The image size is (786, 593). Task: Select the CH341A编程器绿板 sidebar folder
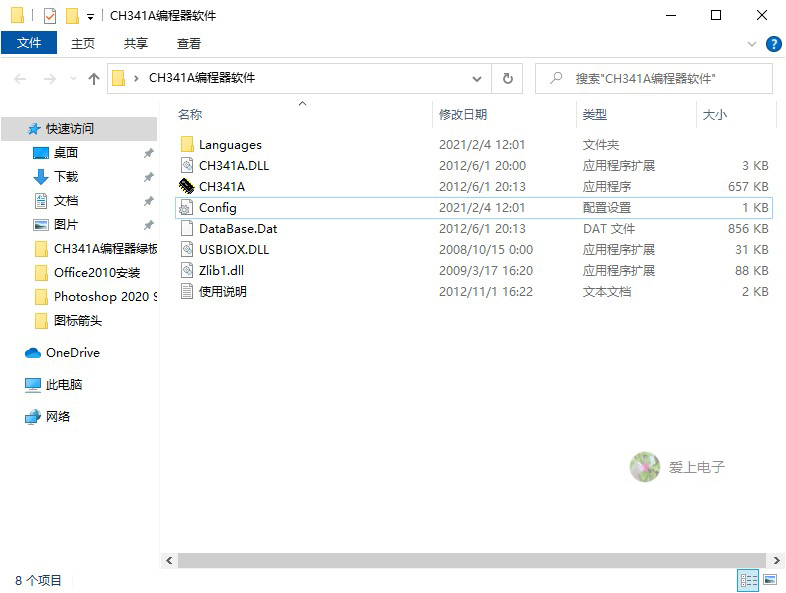(95, 249)
